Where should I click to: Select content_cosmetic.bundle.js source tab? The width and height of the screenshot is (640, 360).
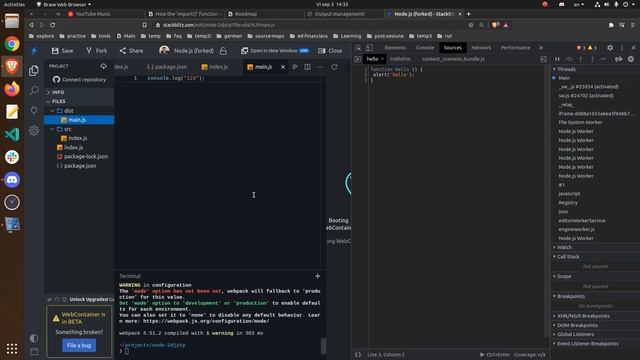click(453, 59)
